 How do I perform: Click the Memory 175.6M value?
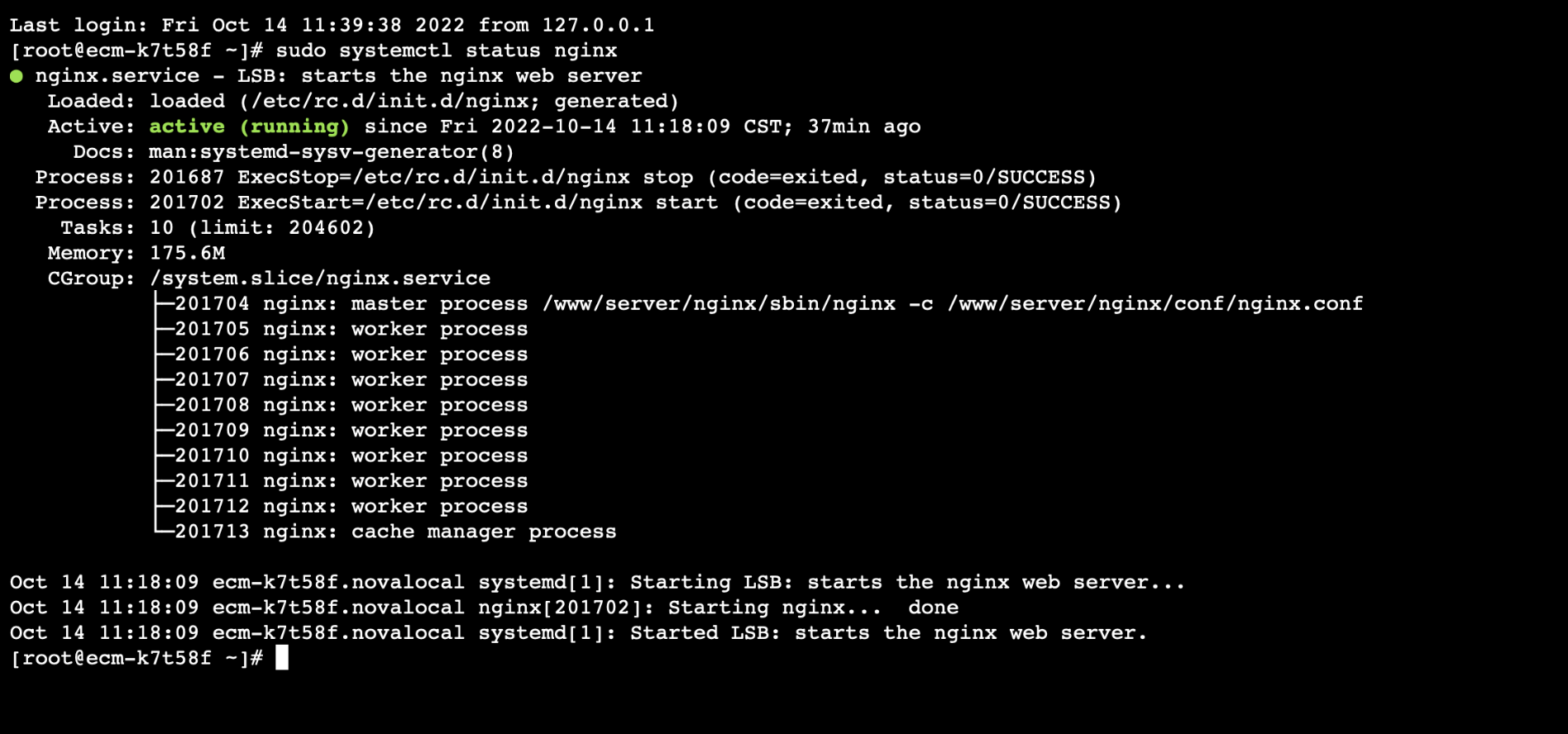[x=188, y=253]
